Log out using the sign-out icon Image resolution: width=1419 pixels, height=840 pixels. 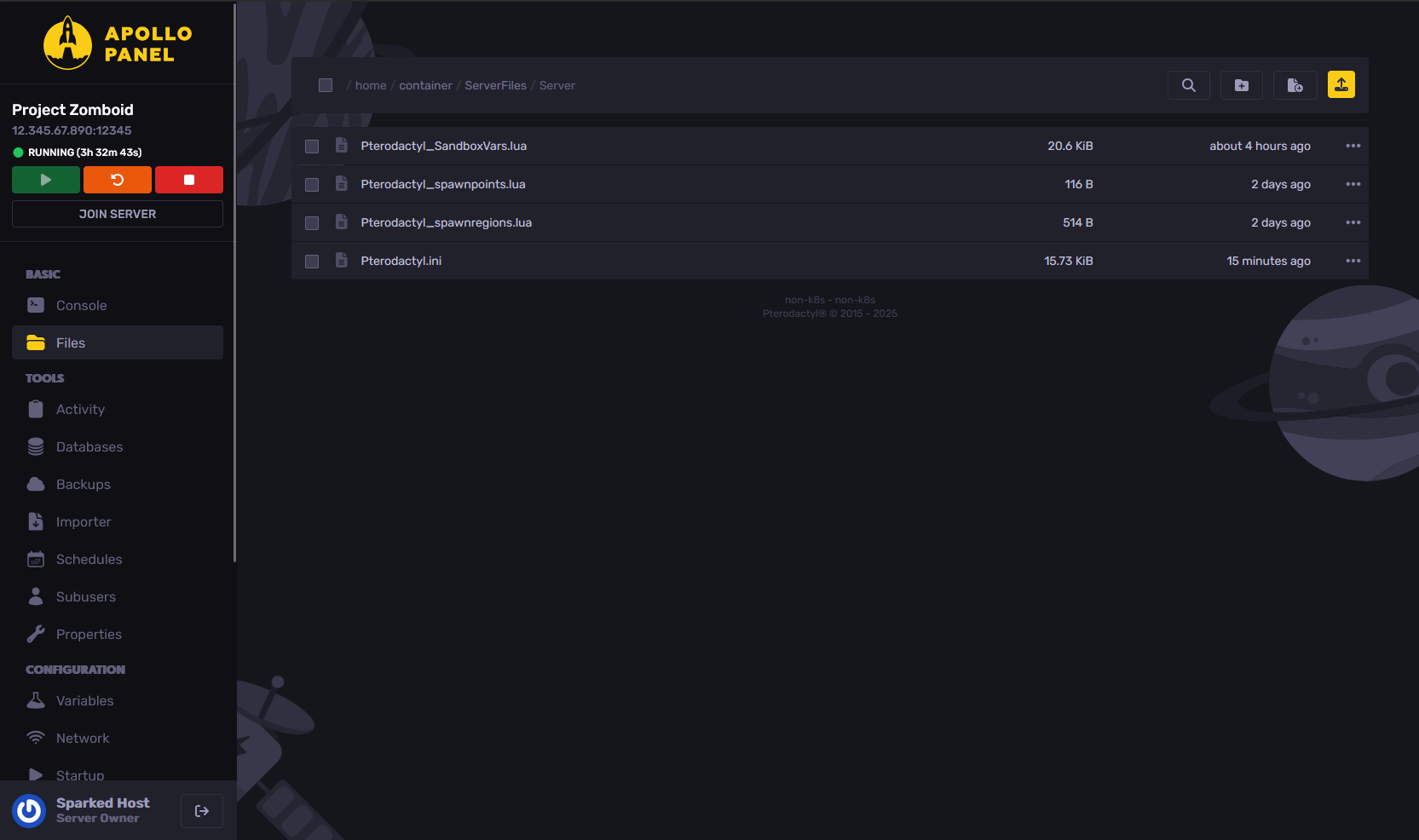tap(202, 811)
